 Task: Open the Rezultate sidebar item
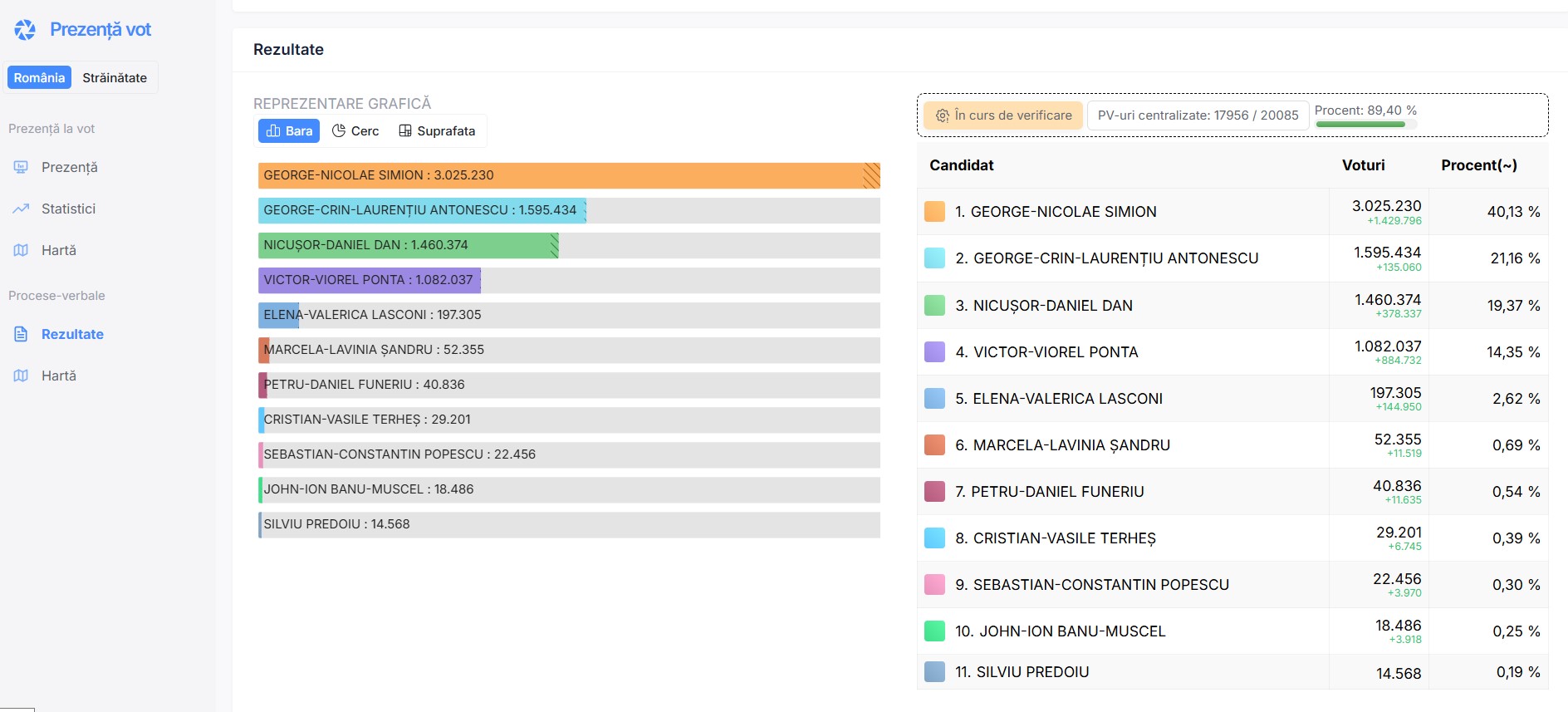click(x=72, y=334)
